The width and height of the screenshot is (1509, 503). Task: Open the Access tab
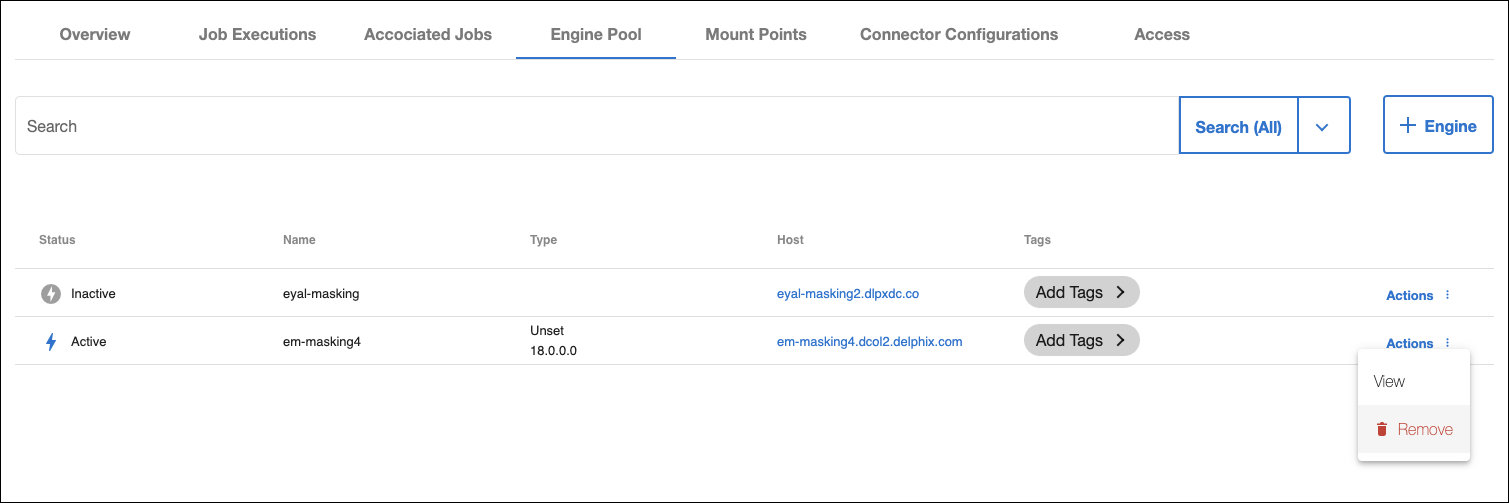[1162, 34]
